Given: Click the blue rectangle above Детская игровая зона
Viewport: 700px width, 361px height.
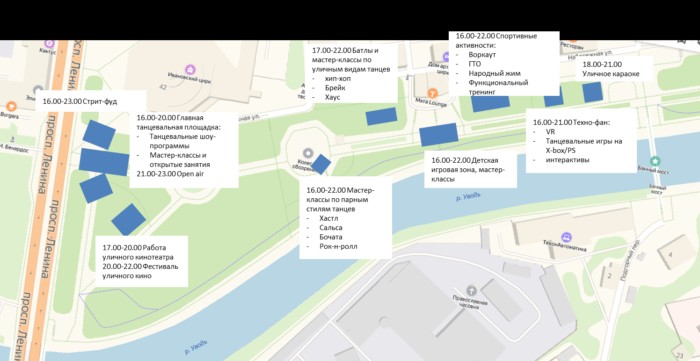Looking at the screenshot, I should [x=439, y=135].
